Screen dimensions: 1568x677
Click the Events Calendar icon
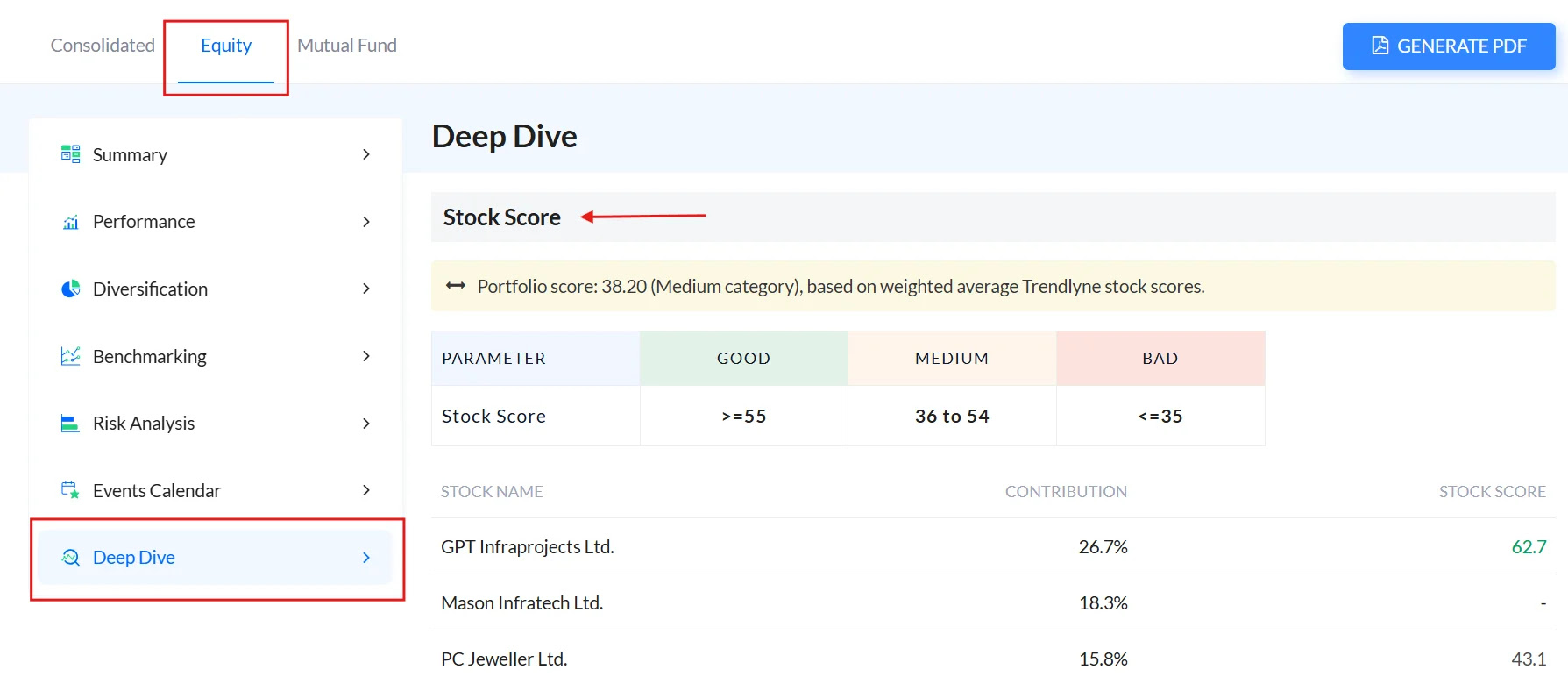[x=70, y=490]
